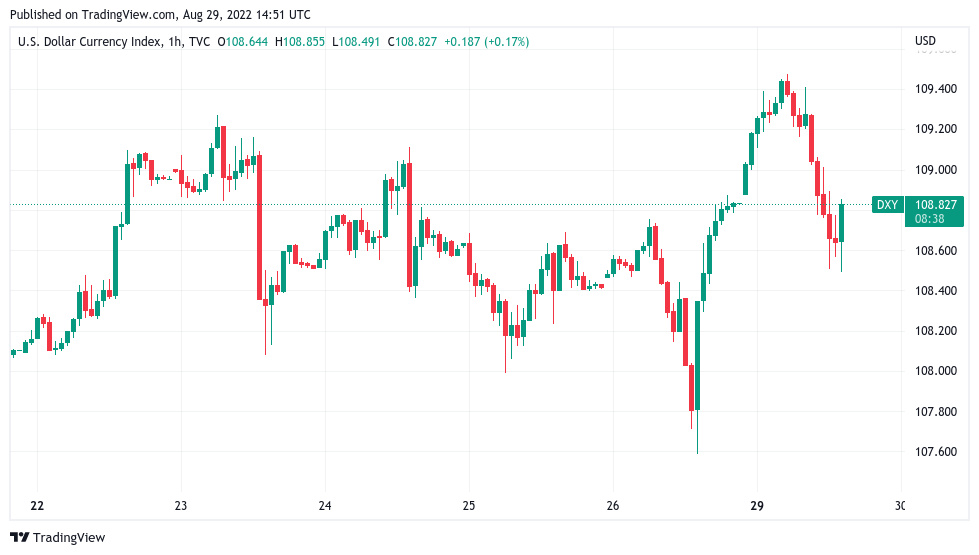The image size is (979, 555).
Task: Click the DXY price label tag
Action: pyautogui.click(x=887, y=205)
